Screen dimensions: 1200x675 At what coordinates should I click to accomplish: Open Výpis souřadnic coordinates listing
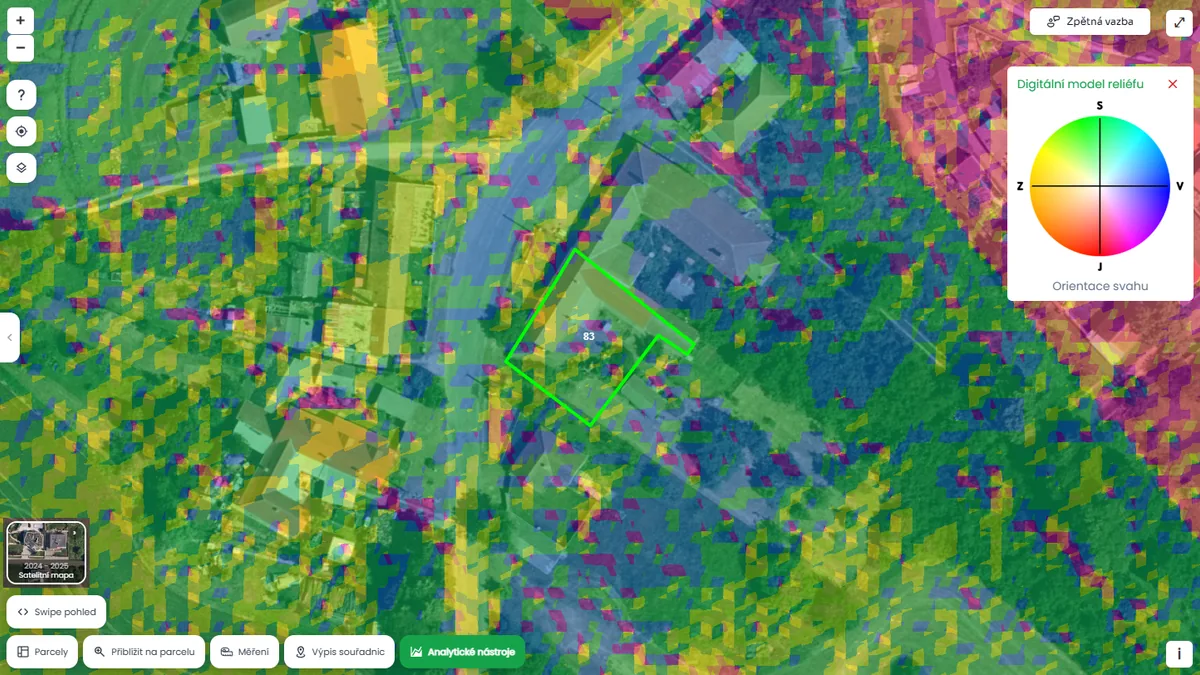[339, 652]
